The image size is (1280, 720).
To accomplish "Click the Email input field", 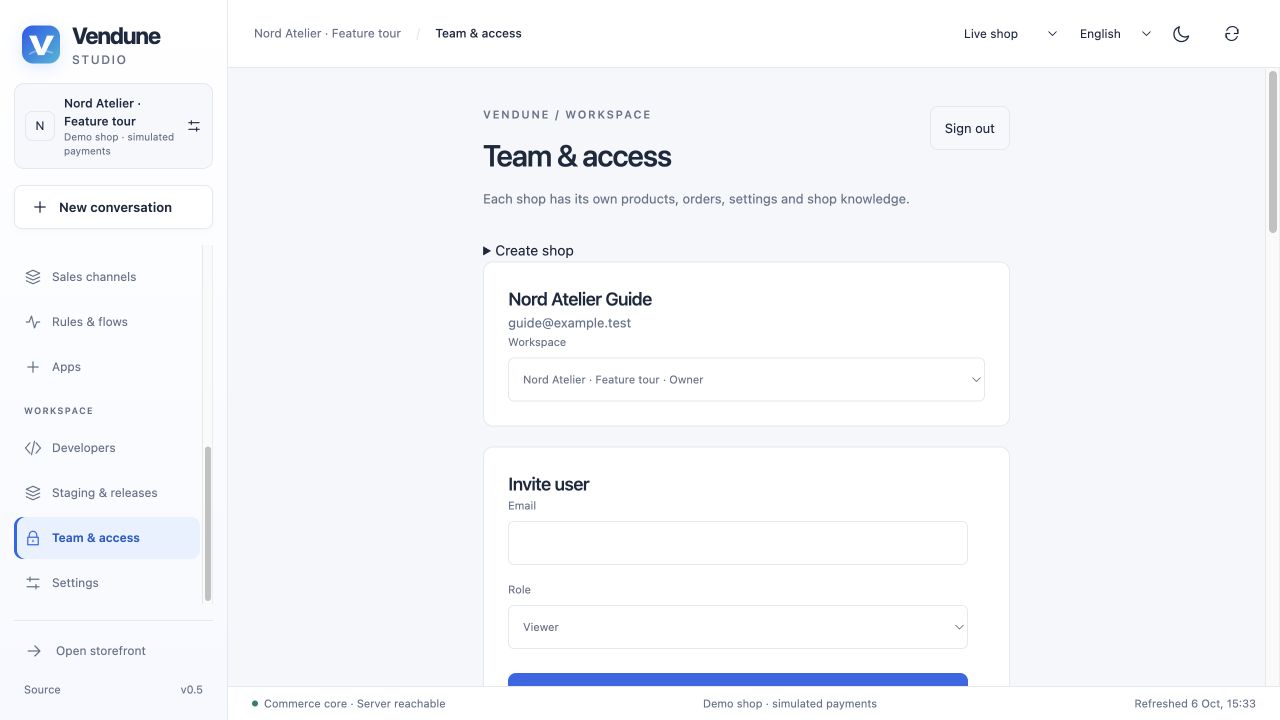I will coord(738,543).
